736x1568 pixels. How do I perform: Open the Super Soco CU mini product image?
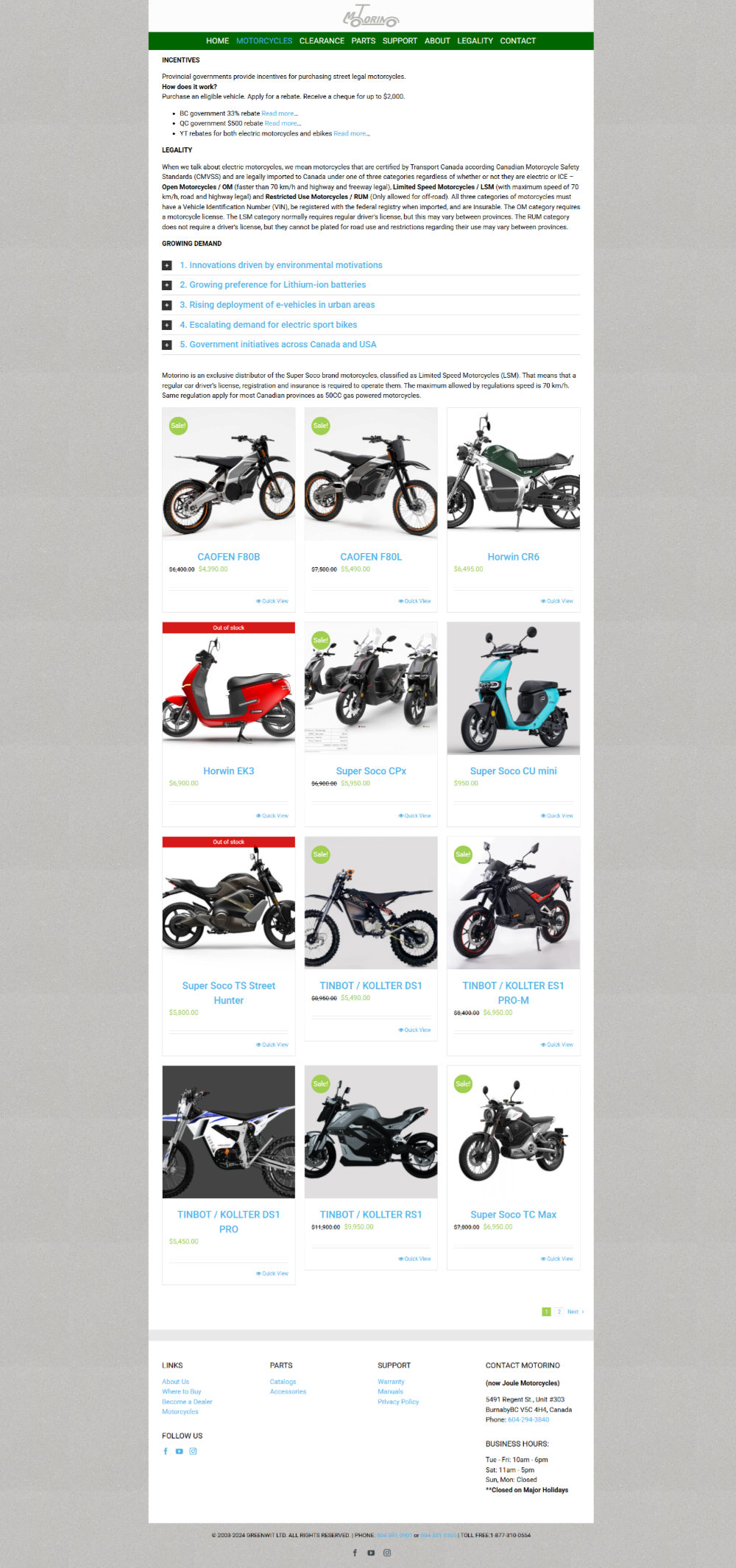tap(514, 689)
